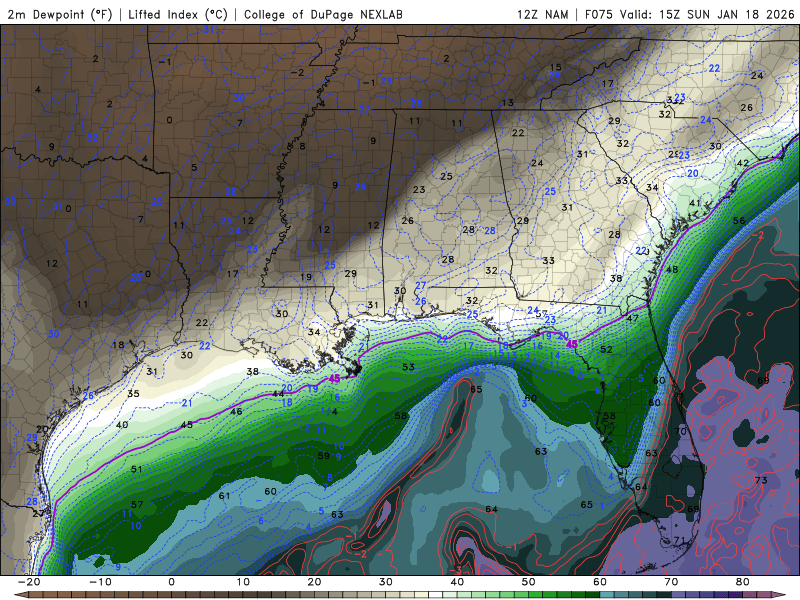Image resolution: width=800 pixels, height=600 pixels.
Task: Click the dewpoint value 51 off the Texas coast
Action: [136, 469]
